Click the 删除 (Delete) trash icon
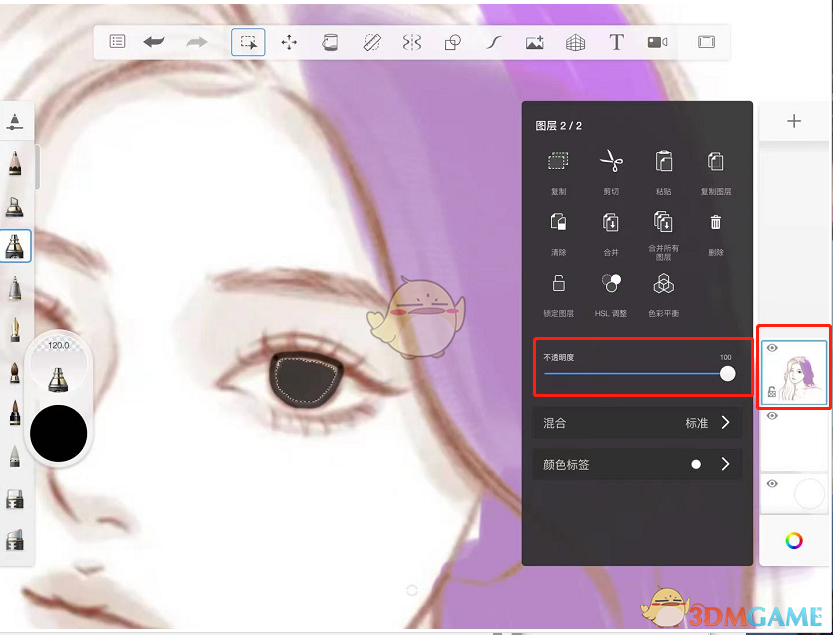Screen dimensions: 833x635 pos(715,222)
